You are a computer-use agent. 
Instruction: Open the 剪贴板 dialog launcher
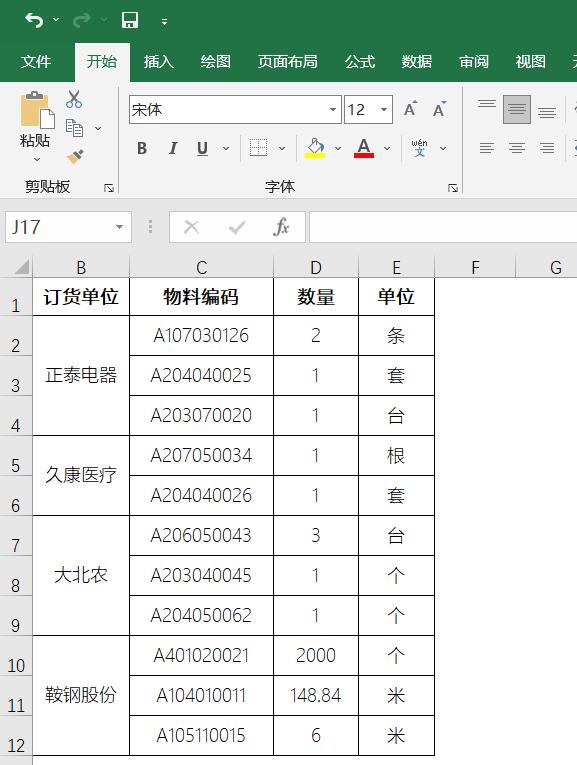109,188
